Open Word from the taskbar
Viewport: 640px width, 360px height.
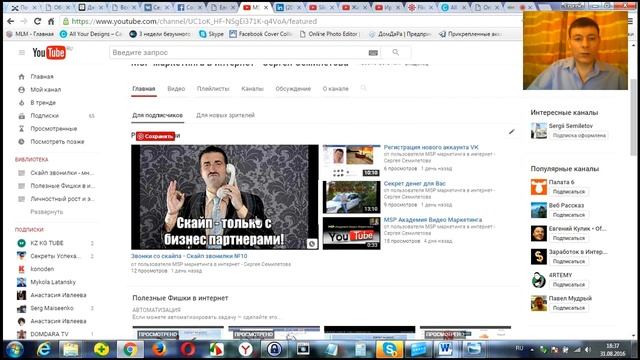(x=446, y=350)
